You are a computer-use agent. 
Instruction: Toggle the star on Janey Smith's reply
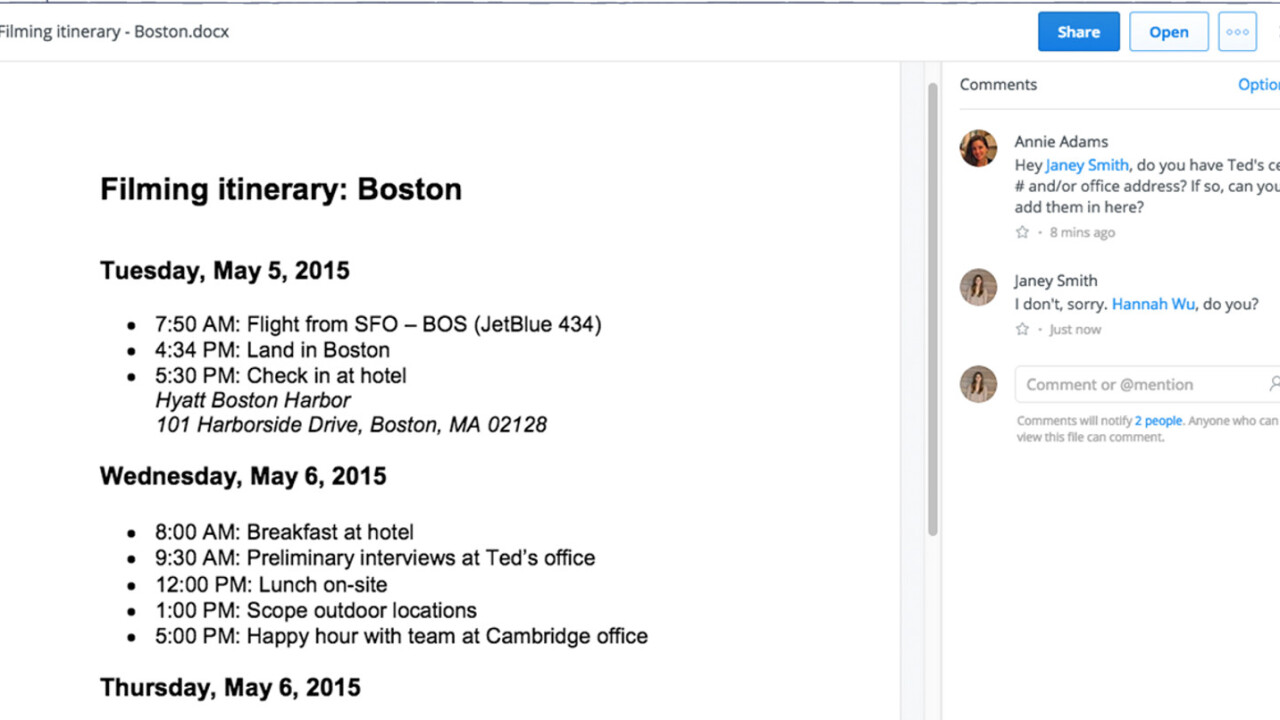[1022, 329]
